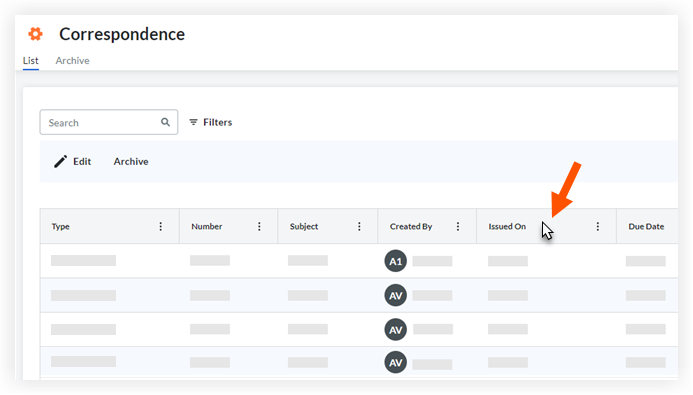The width and height of the screenshot is (693, 395).
Task: Open the orange gear settings icon
Action: click(35, 34)
